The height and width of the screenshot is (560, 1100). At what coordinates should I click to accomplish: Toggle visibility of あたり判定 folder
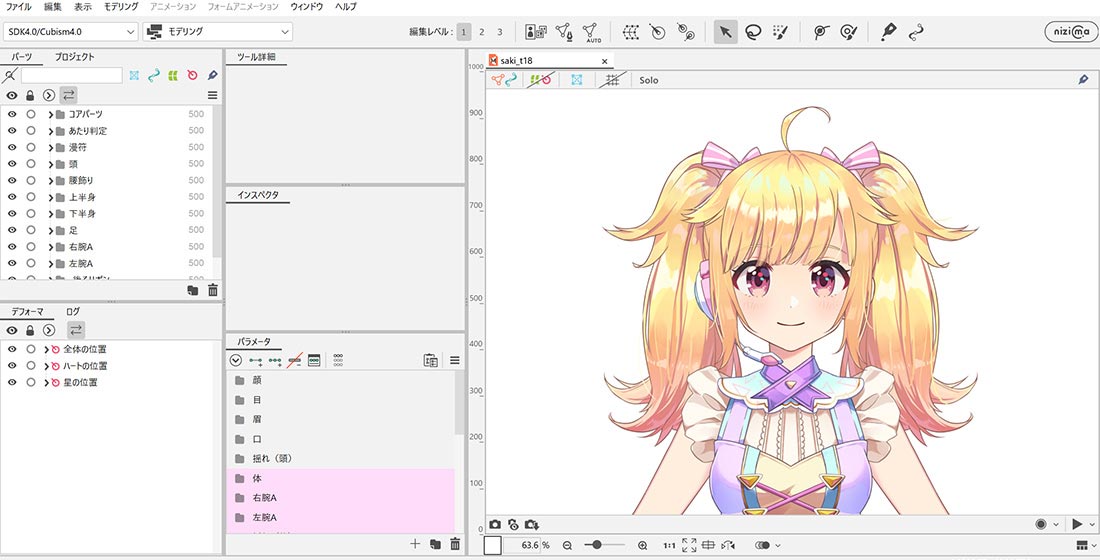click(x=12, y=131)
